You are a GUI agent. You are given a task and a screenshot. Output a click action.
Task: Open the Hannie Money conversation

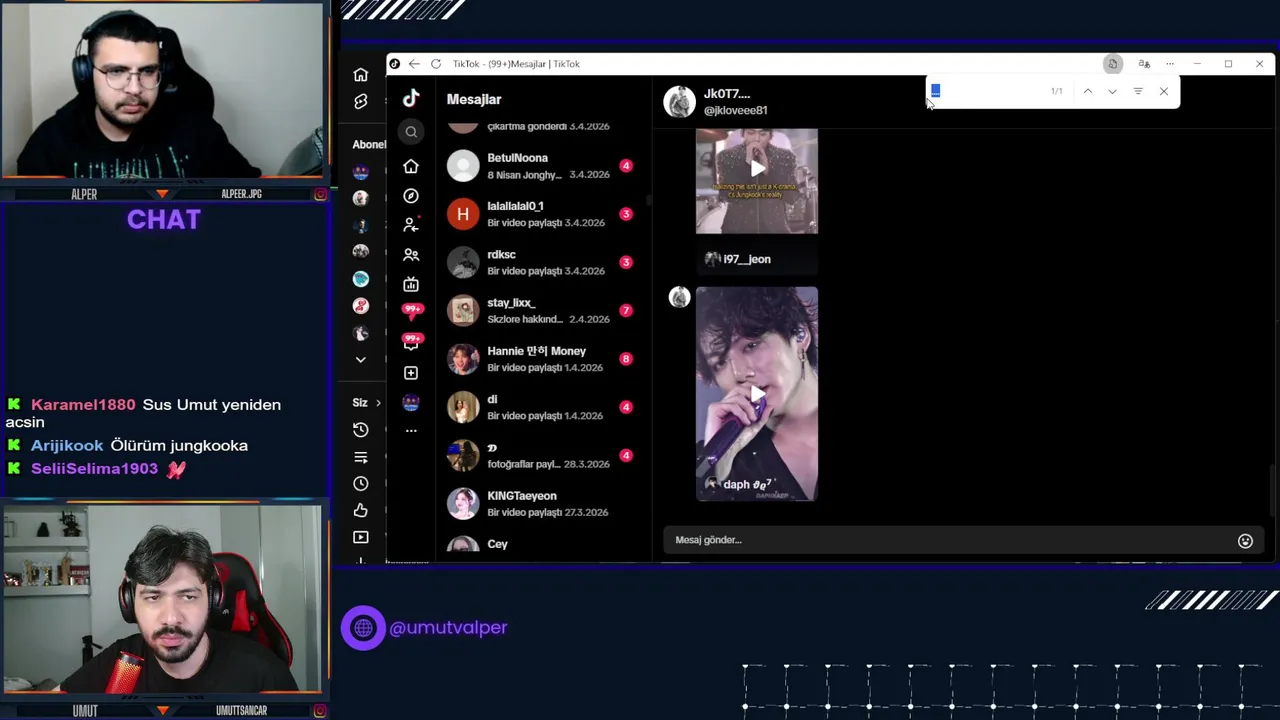(x=543, y=359)
